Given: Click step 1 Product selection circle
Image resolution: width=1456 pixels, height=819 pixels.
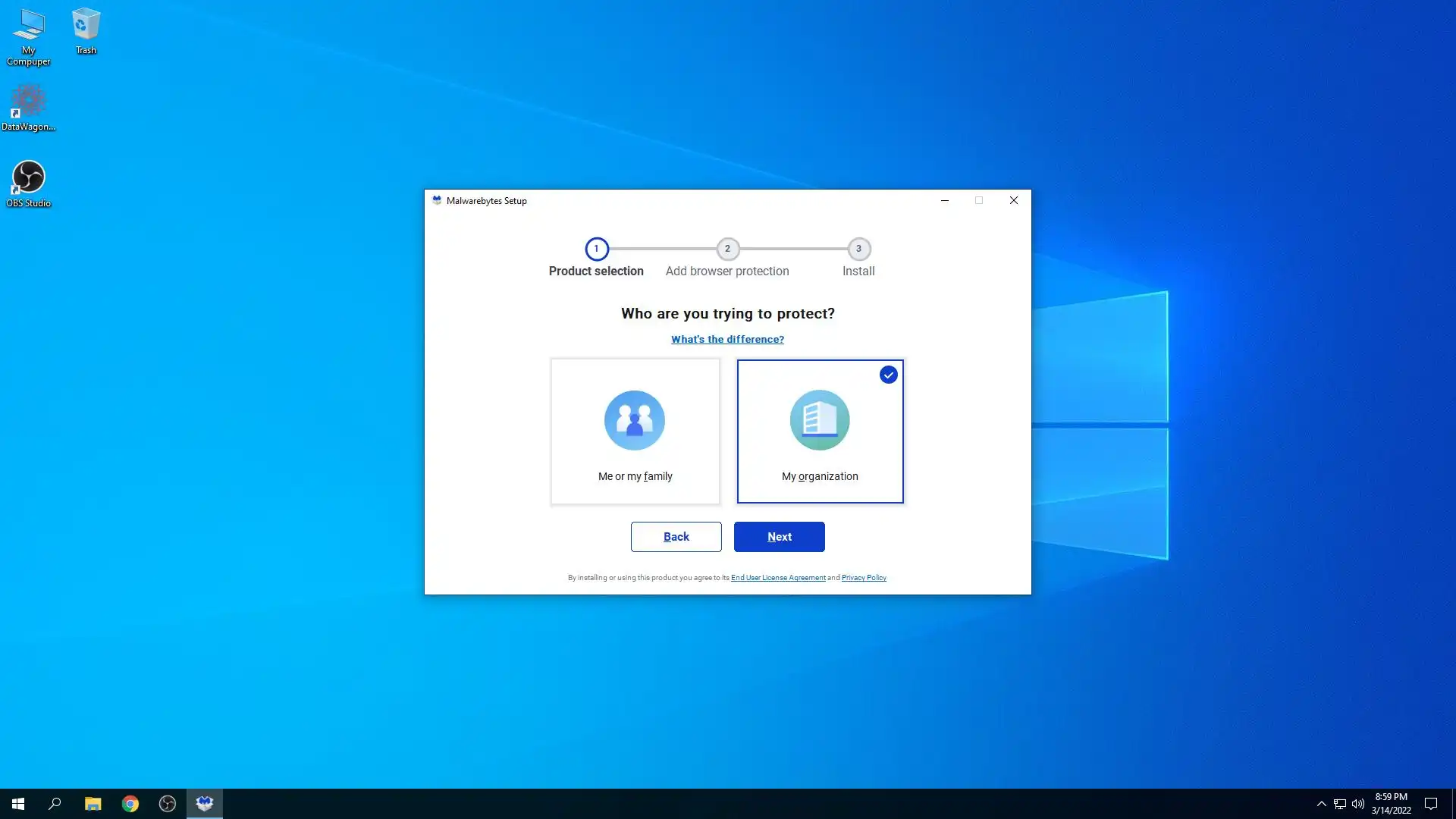Looking at the screenshot, I should (x=596, y=249).
